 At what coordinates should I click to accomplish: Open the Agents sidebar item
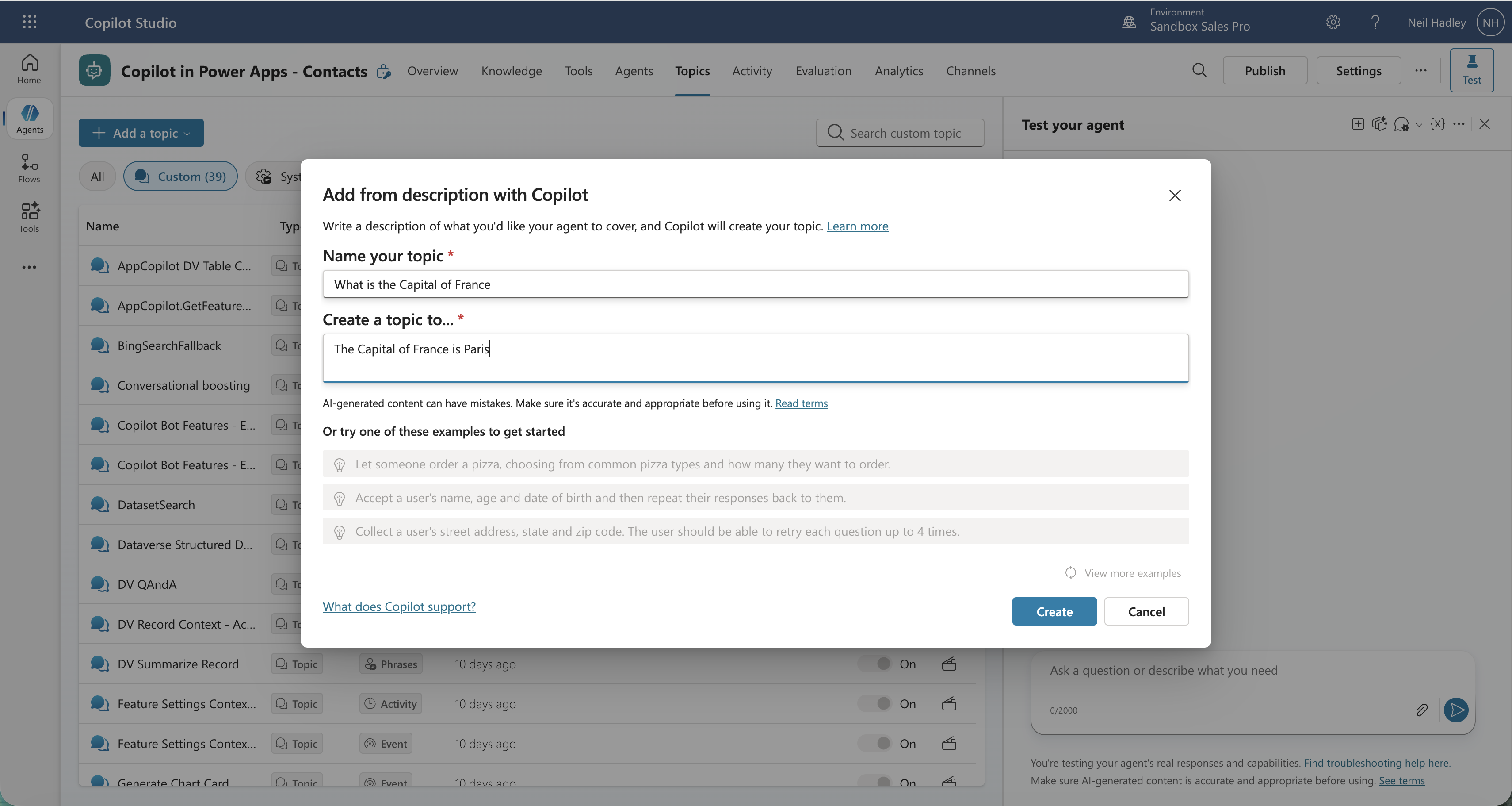(x=29, y=119)
